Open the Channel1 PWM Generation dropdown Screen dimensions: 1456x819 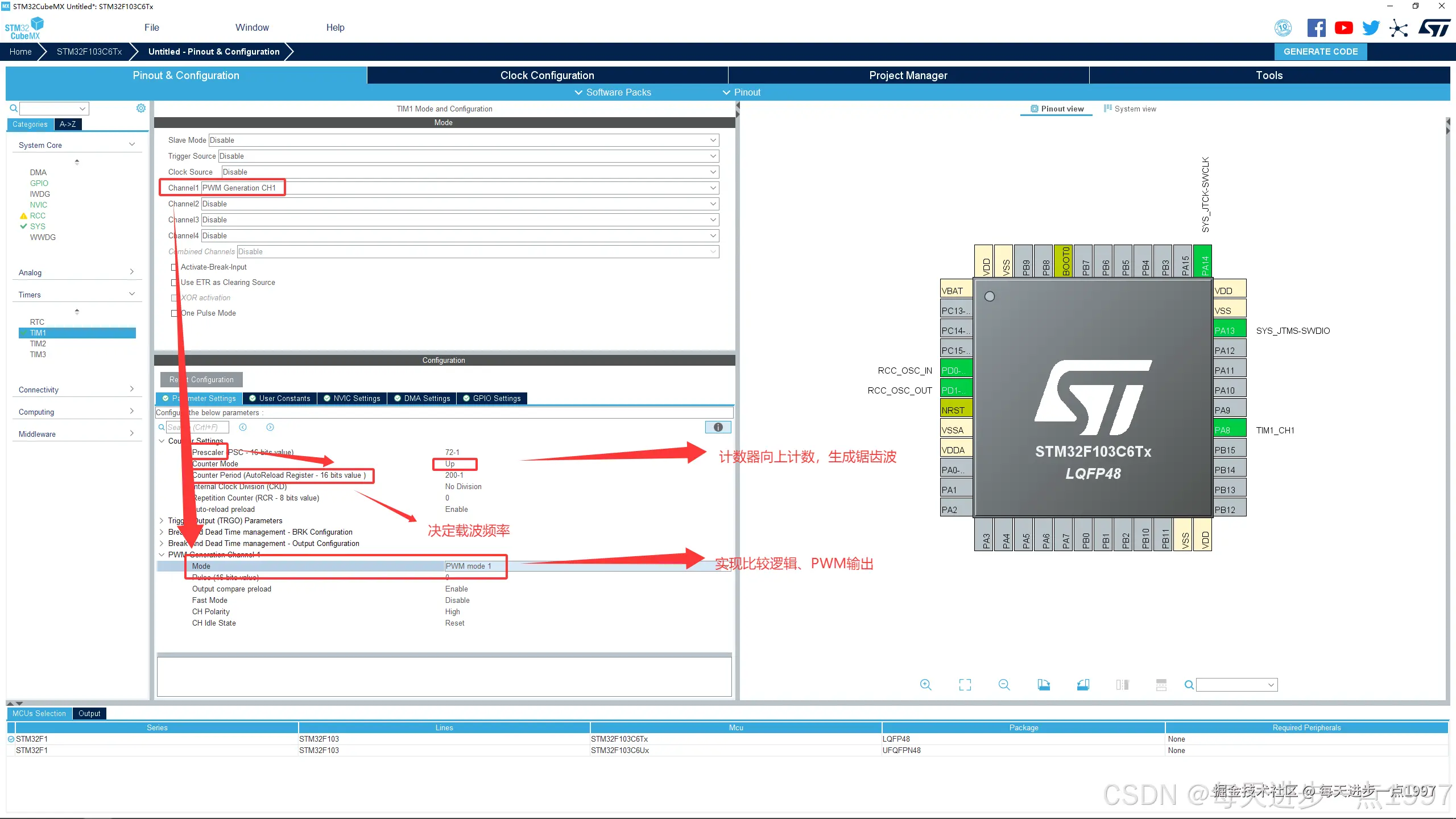(460, 188)
